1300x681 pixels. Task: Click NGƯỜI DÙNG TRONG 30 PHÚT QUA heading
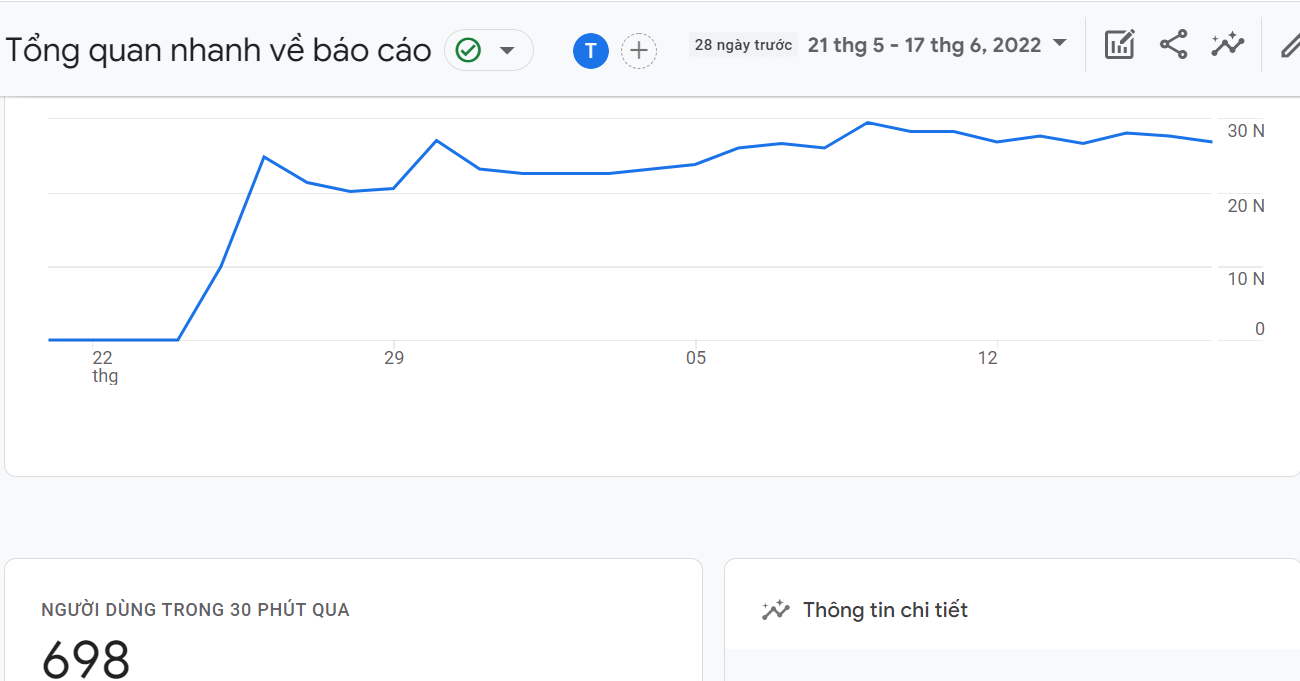click(195, 610)
